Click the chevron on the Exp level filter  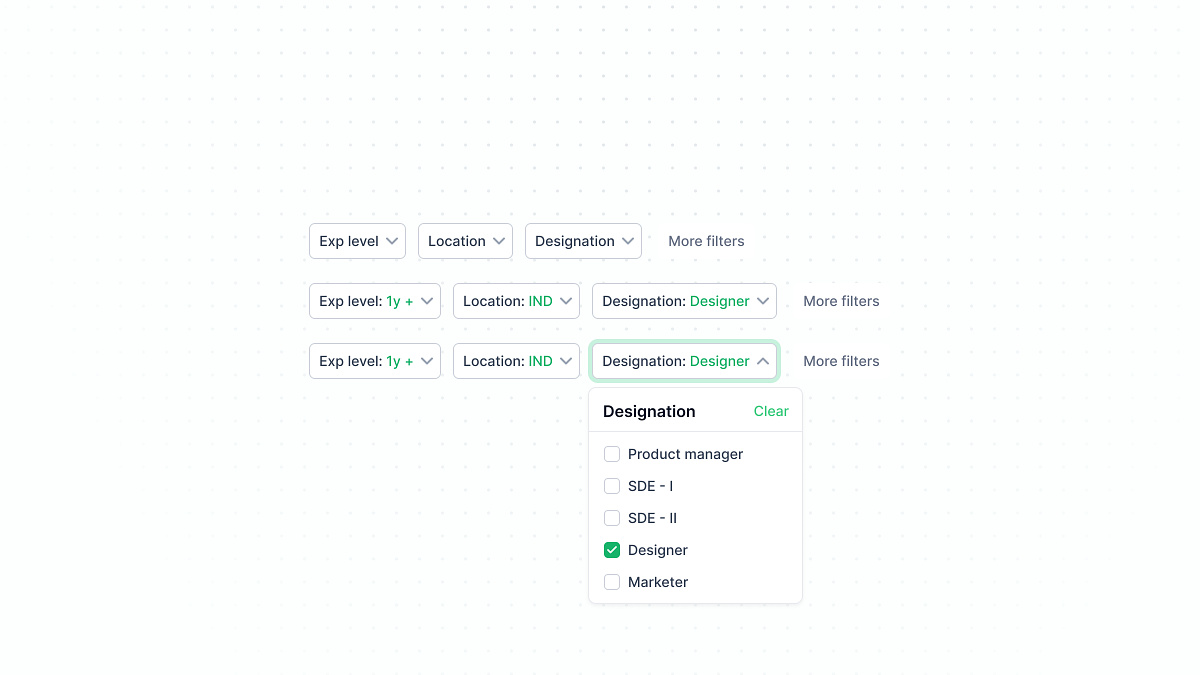393,240
